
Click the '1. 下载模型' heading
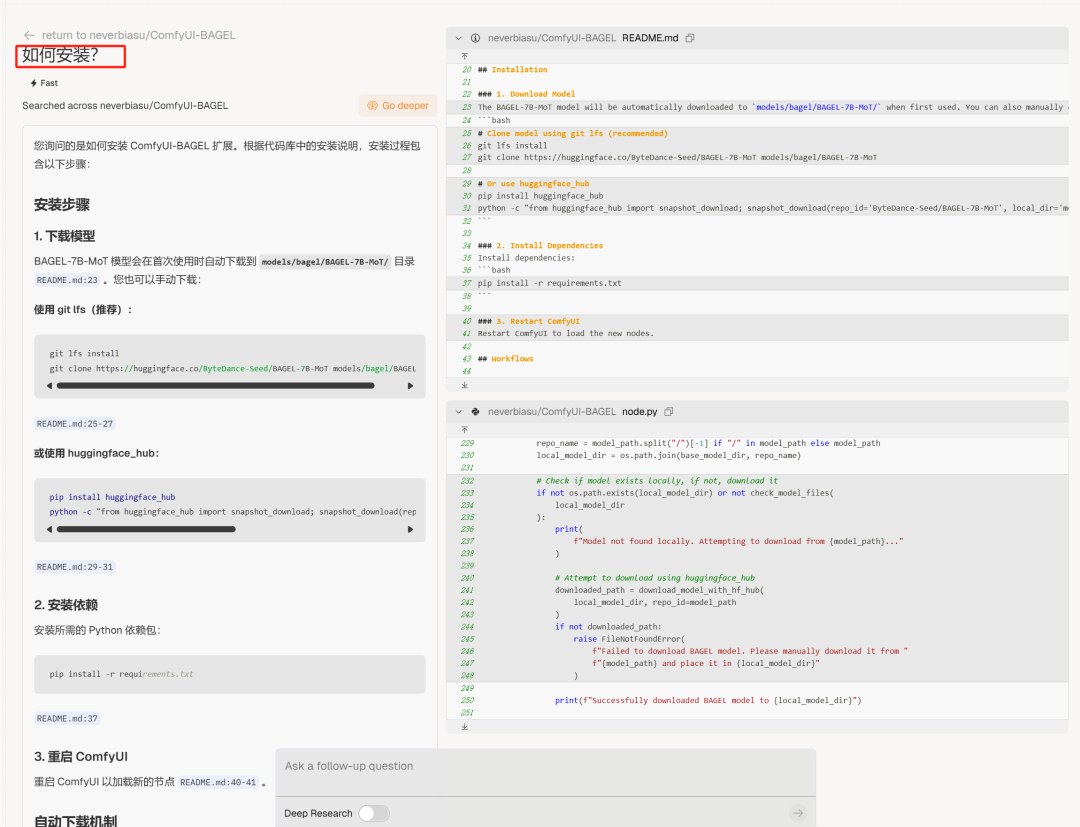coord(65,236)
